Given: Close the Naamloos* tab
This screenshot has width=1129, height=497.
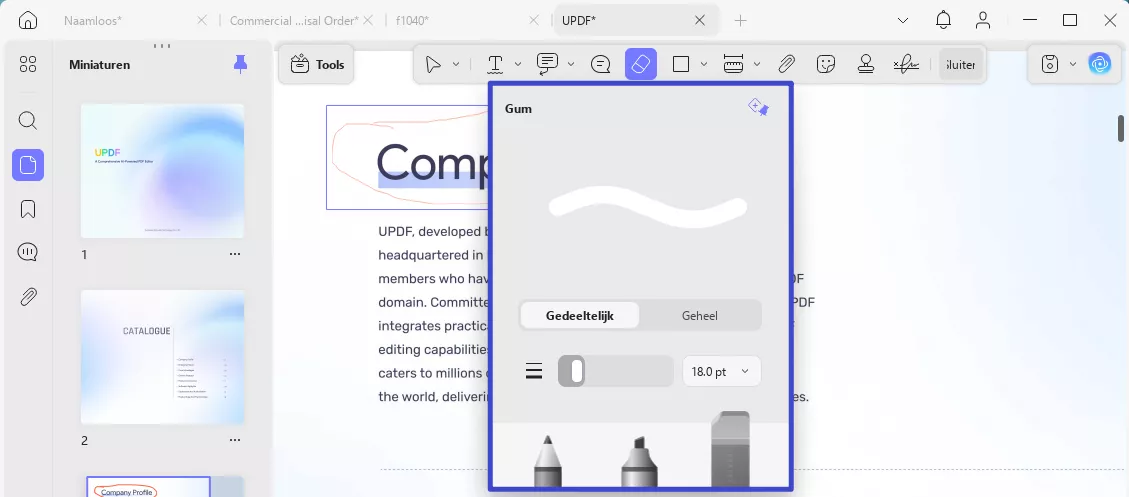Looking at the screenshot, I should pos(202,21).
